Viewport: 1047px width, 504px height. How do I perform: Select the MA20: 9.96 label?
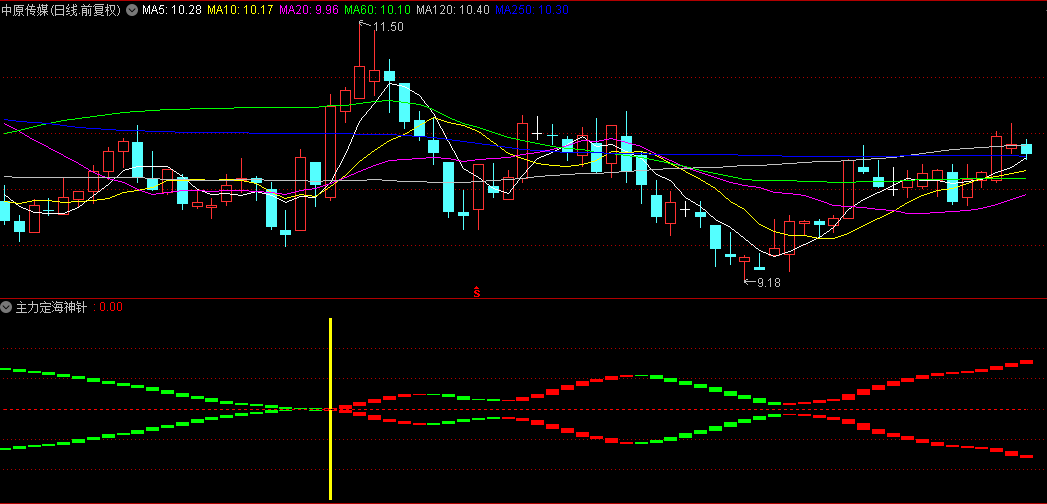coord(310,10)
